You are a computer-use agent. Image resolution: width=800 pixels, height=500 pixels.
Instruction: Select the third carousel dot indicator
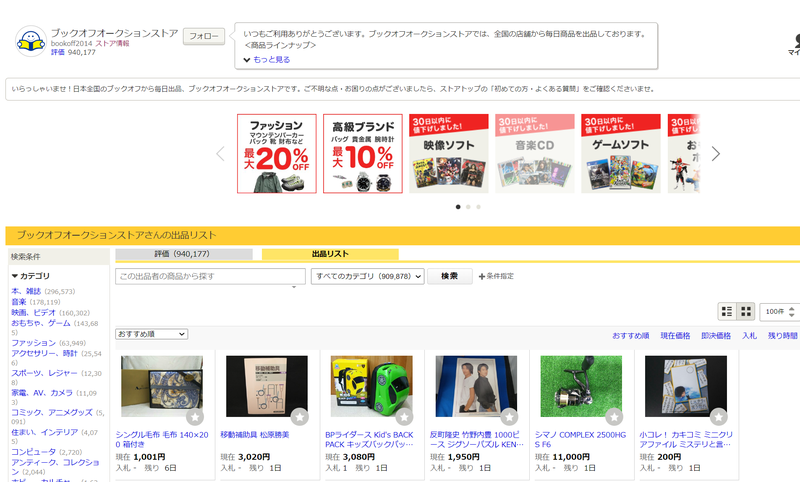(479, 207)
